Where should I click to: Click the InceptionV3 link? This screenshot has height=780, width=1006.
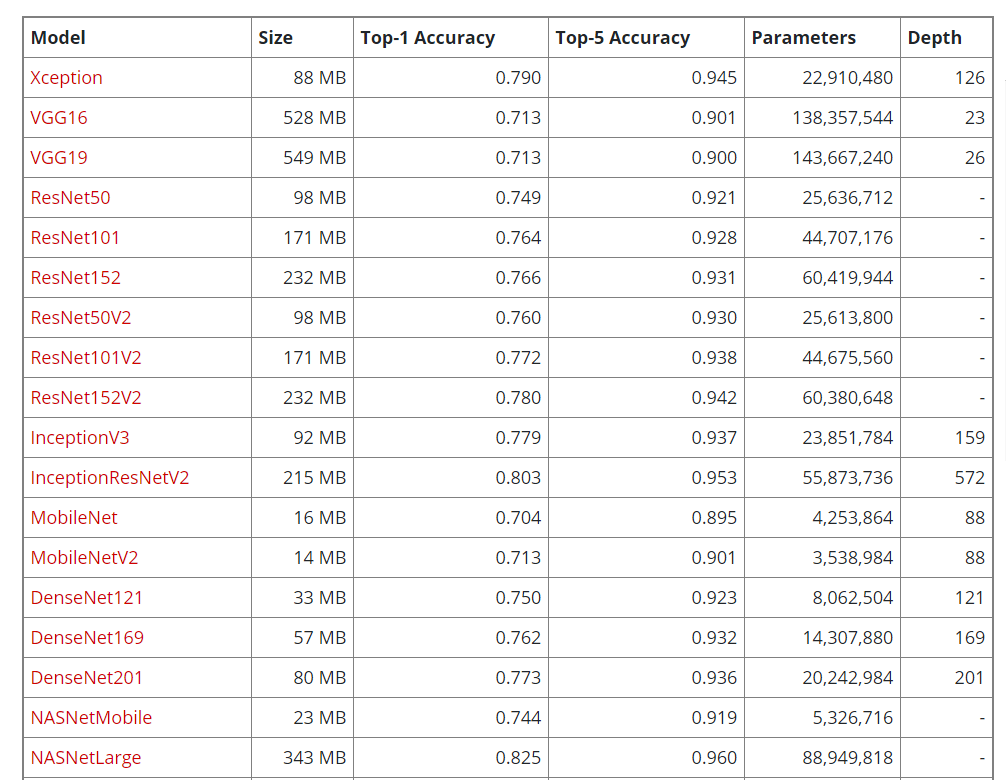pyautogui.click(x=80, y=438)
